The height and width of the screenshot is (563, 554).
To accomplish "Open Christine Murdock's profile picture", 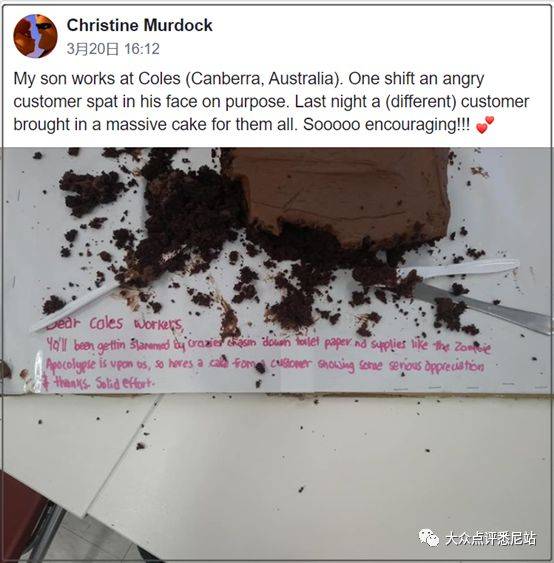I will click(35, 36).
